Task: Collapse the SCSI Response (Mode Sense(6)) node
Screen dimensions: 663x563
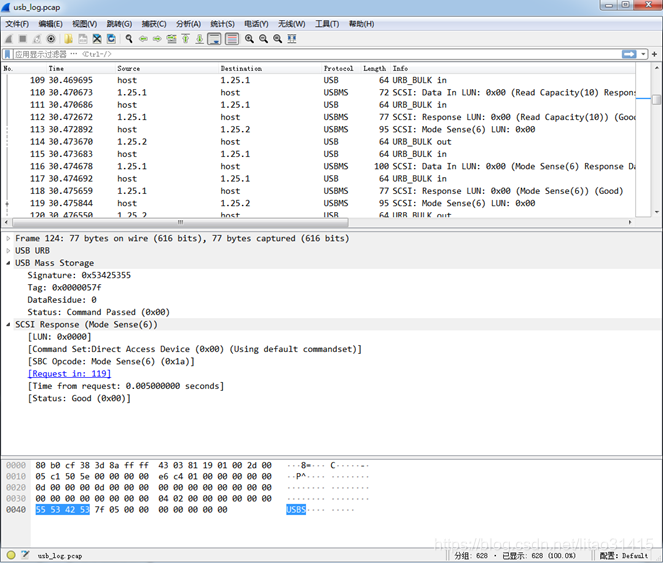Action: 8,325
